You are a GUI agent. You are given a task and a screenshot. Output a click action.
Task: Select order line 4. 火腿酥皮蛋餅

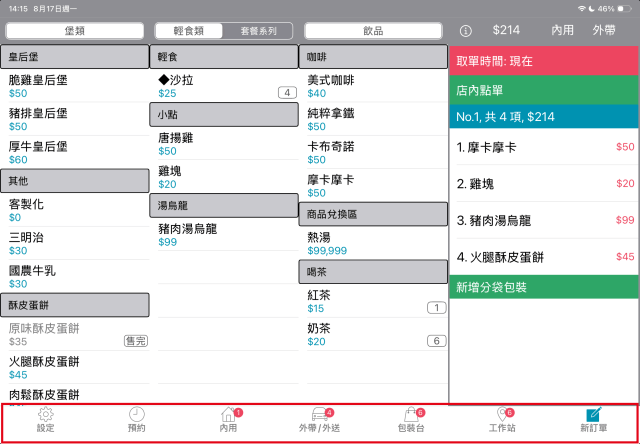[x=544, y=257]
